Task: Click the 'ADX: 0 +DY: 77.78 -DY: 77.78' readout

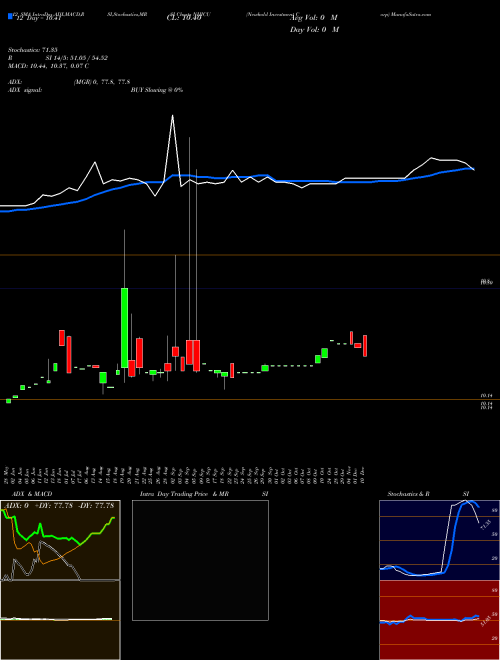Action: [60, 505]
